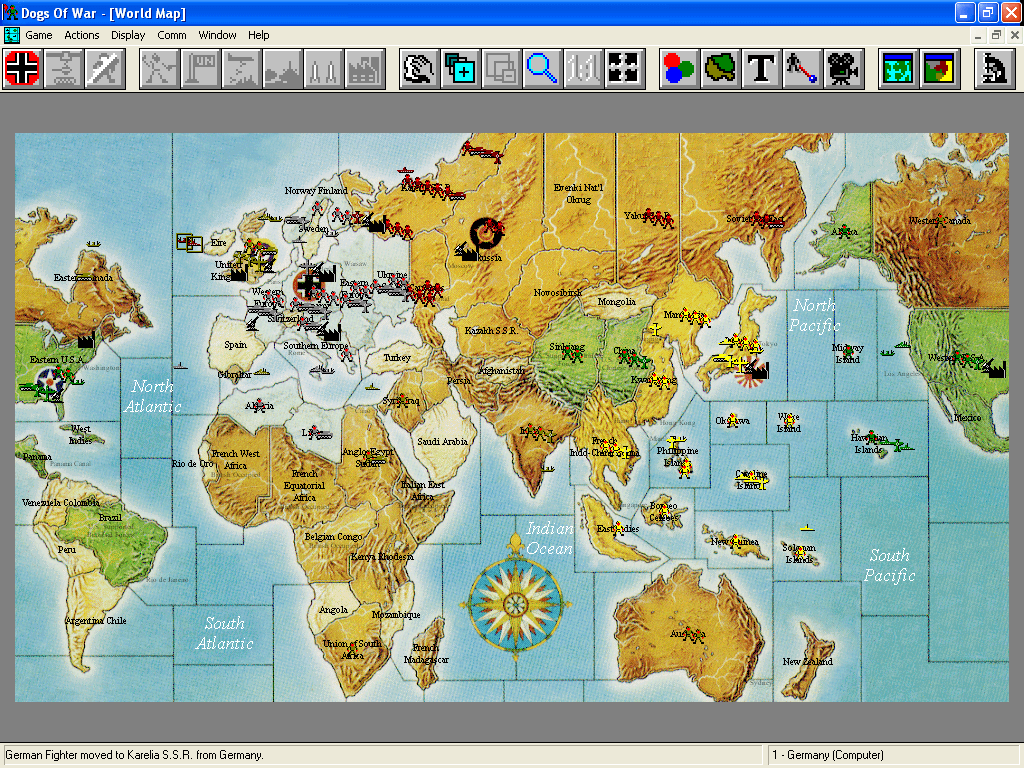The image size is (1024, 768).
Task: Click the greyed mountain terrain toolbar icon
Action: [282, 69]
